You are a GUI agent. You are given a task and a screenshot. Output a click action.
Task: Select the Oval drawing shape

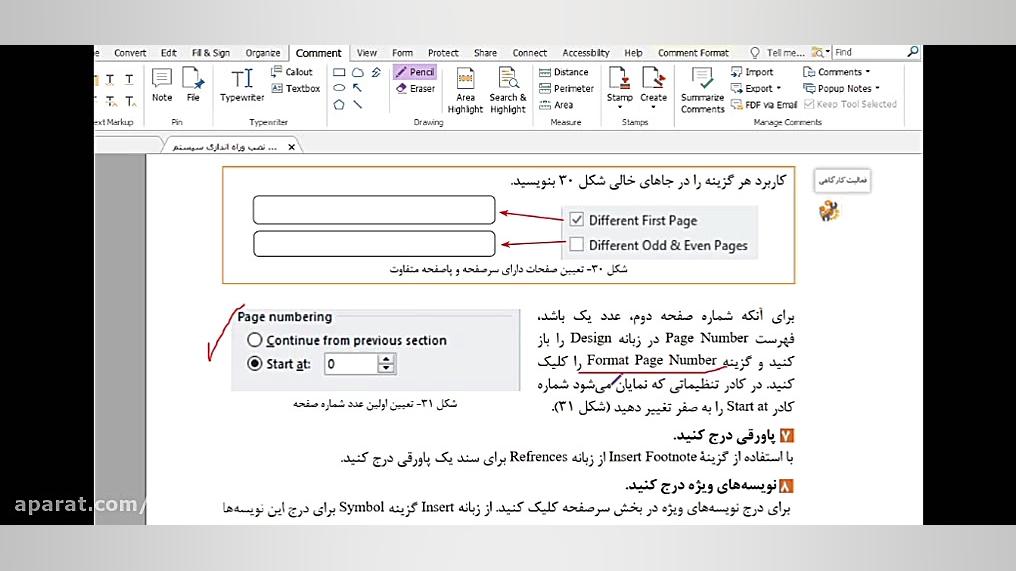(x=339, y=88)
